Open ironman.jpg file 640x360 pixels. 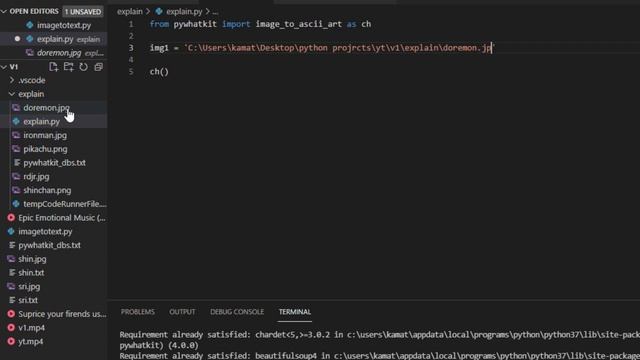[45, 135]
